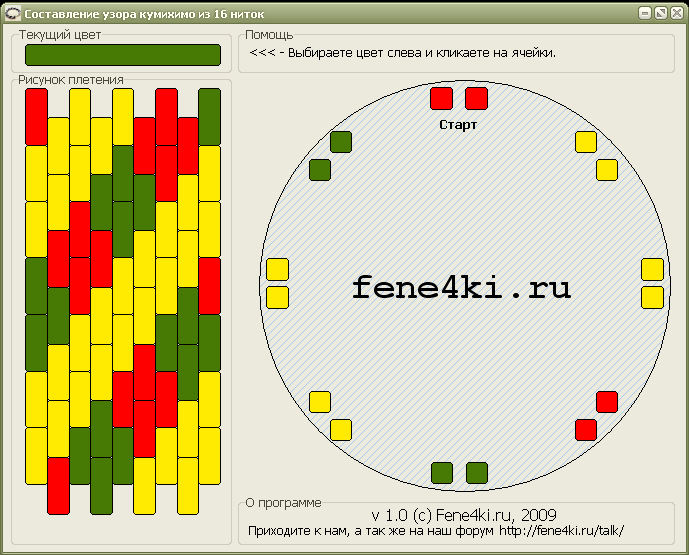Click the upper yellow cell on the disc's right edge
Screen dimensions: 689x555
point(653,269)
